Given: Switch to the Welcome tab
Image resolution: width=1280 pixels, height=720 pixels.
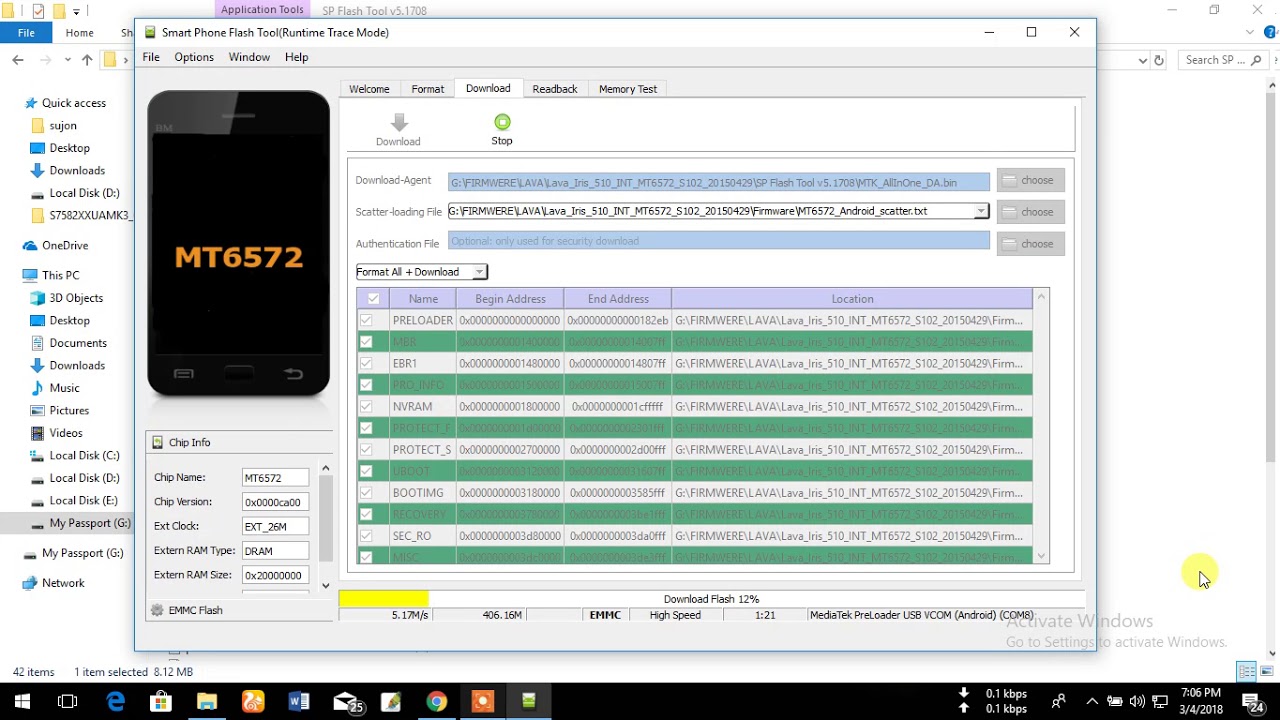Looking at the screenshot, I should click(x=369, y=89).
